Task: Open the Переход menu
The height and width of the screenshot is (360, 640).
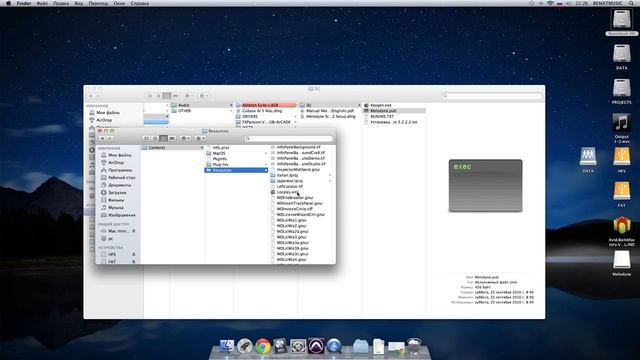Action: pyautogui.click(x=98, y=3)
